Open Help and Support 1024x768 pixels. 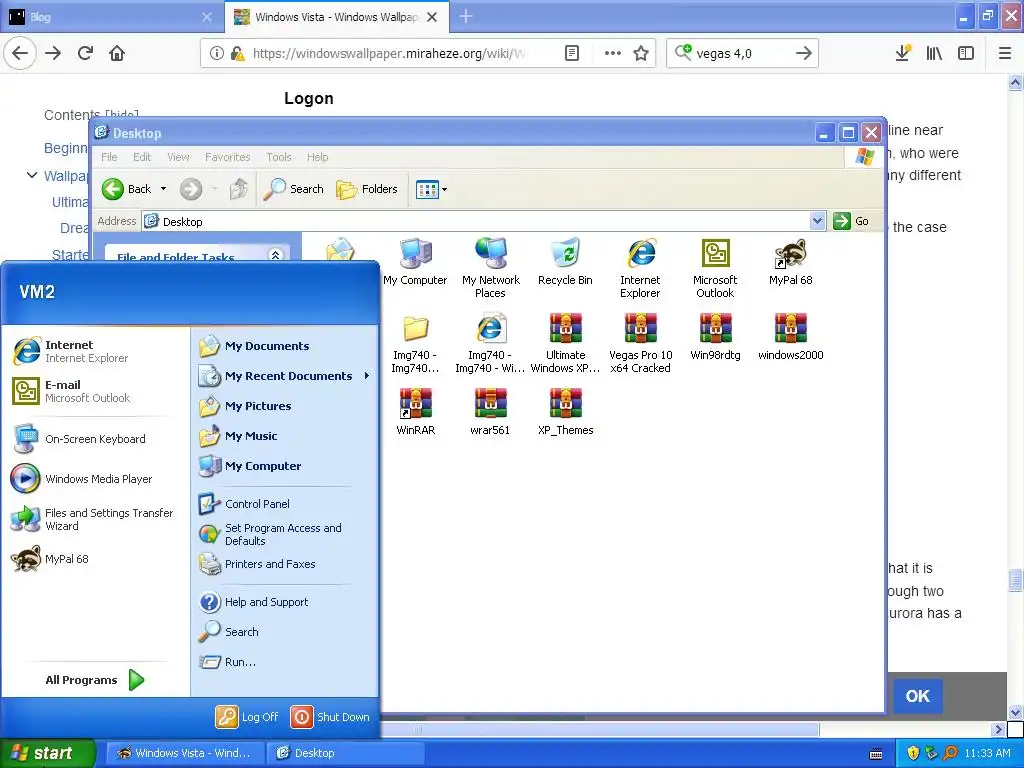[285, 602]
